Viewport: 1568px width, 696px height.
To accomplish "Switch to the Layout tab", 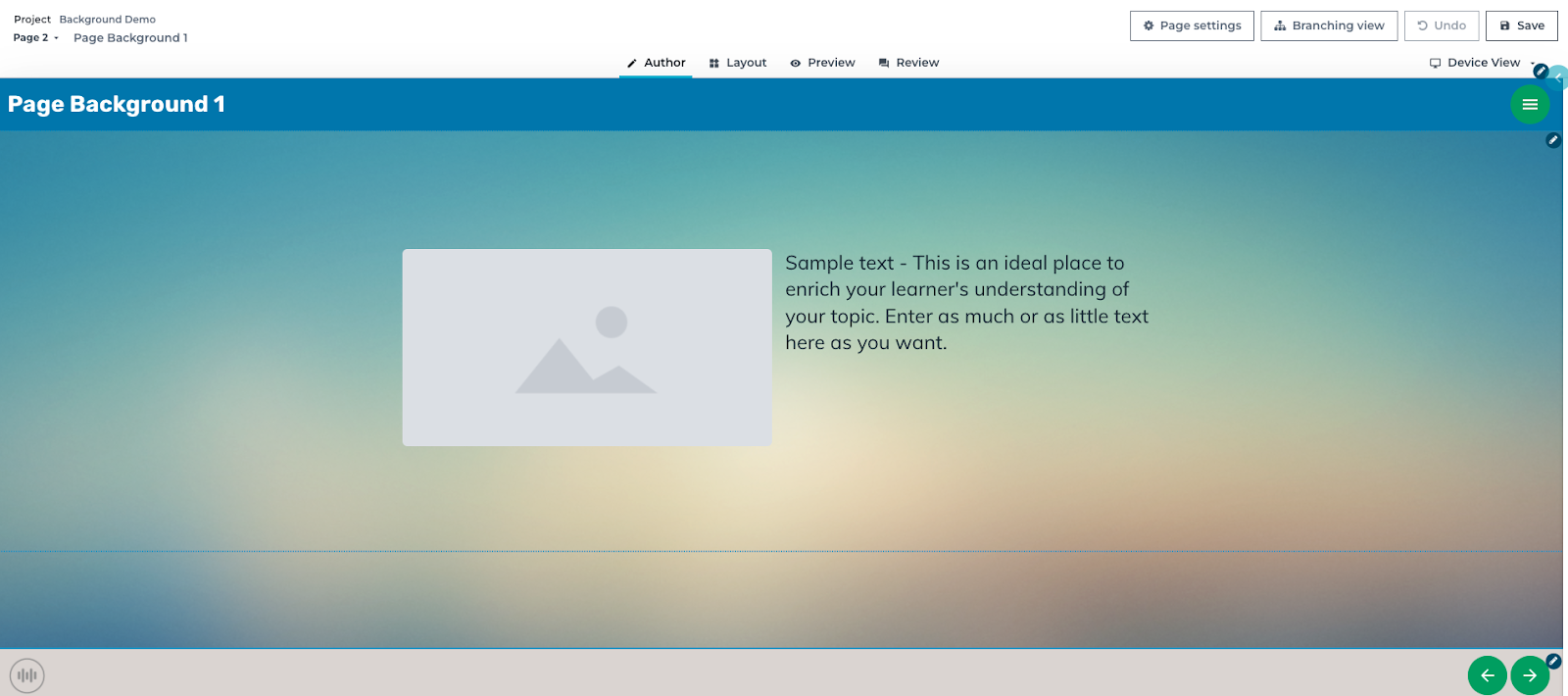I will 738,63.
